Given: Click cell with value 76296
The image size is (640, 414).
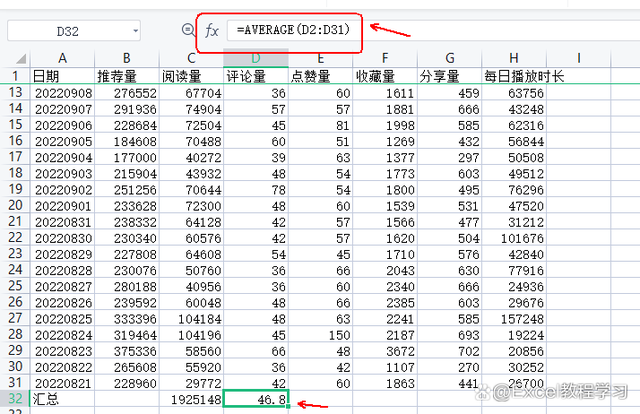Looking at the screenshot, I should pos(514,190).
